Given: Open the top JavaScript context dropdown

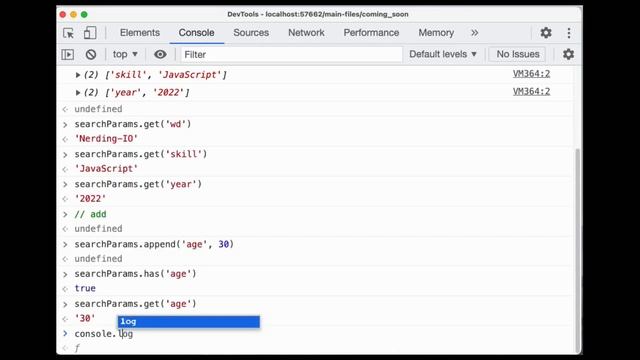Looking at the screenshot, I should 125,54.
